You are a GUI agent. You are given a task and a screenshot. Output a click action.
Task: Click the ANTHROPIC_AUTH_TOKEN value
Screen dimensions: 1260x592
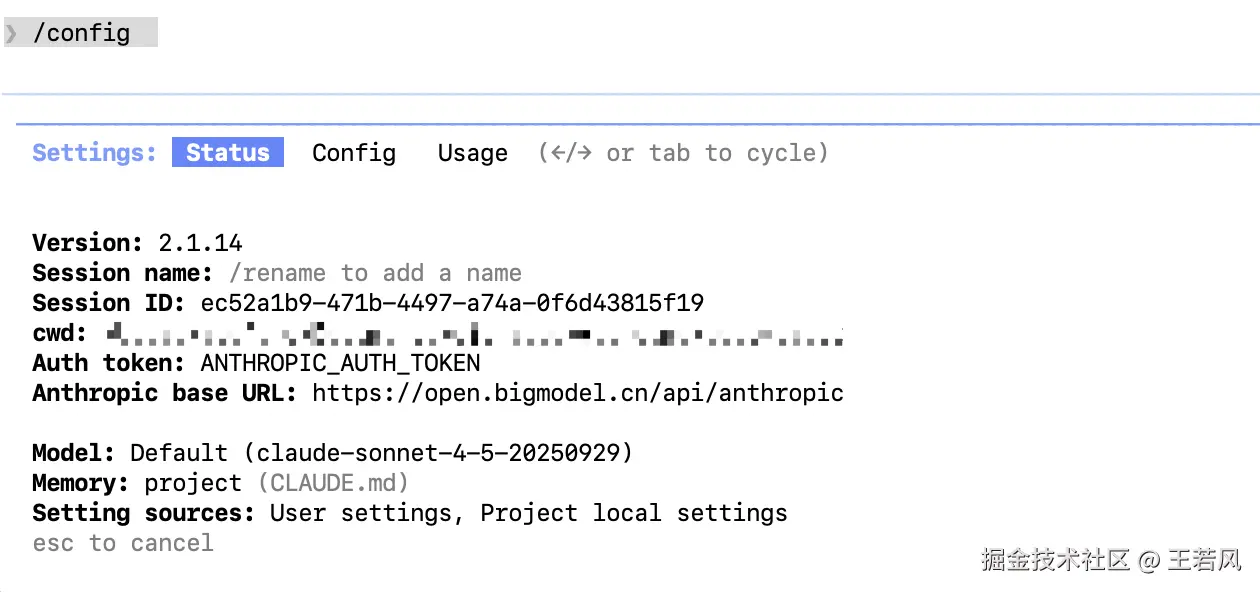(340, 363)
